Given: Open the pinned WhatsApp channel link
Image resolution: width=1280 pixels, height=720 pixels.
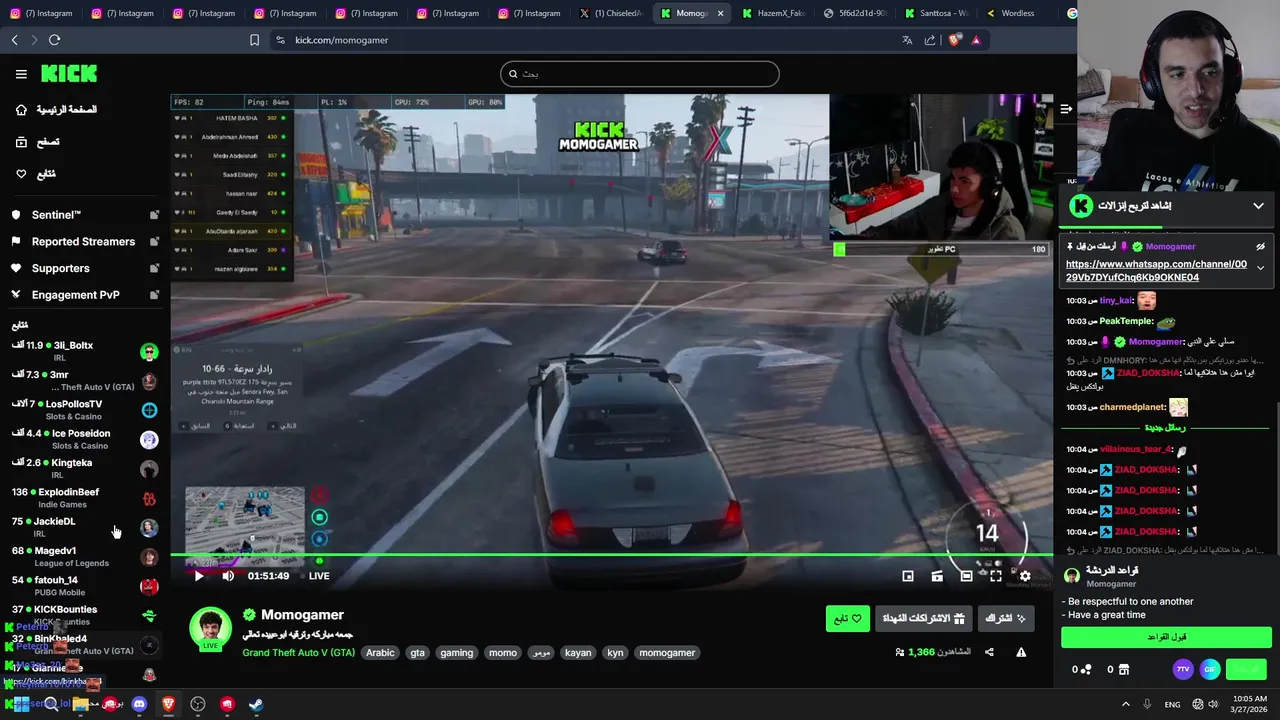Looking at the screenshot, I should (1156, 271).
